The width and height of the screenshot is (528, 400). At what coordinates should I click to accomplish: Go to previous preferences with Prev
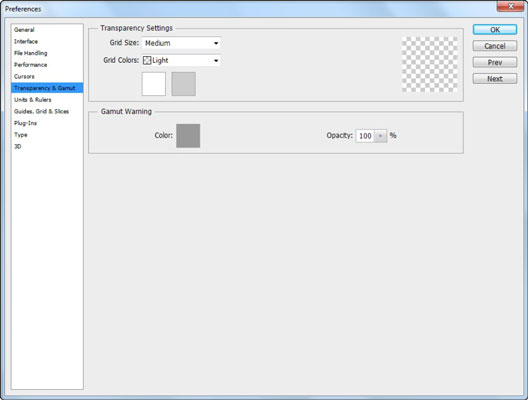click(495, 62)
